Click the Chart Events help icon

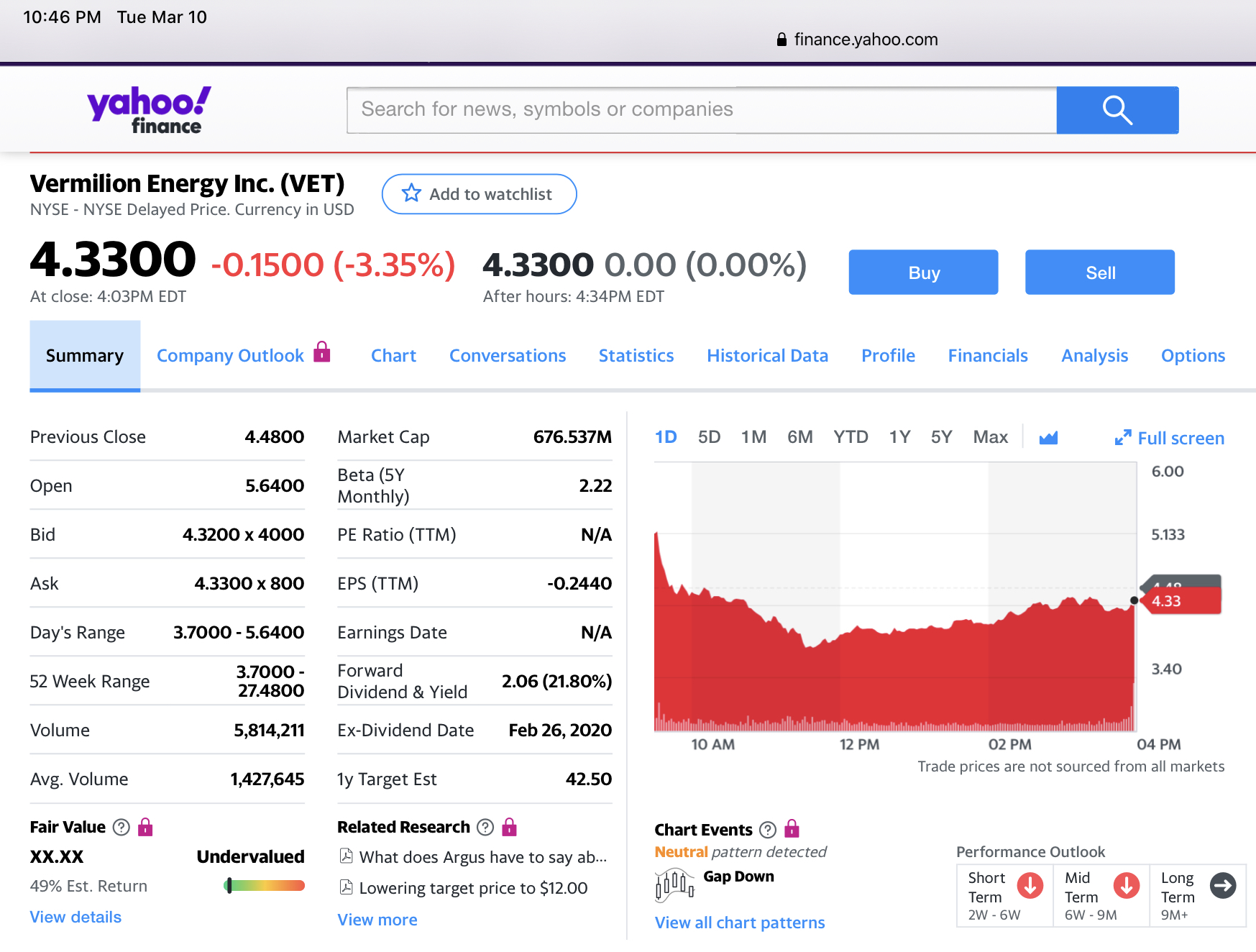point(768,830)
